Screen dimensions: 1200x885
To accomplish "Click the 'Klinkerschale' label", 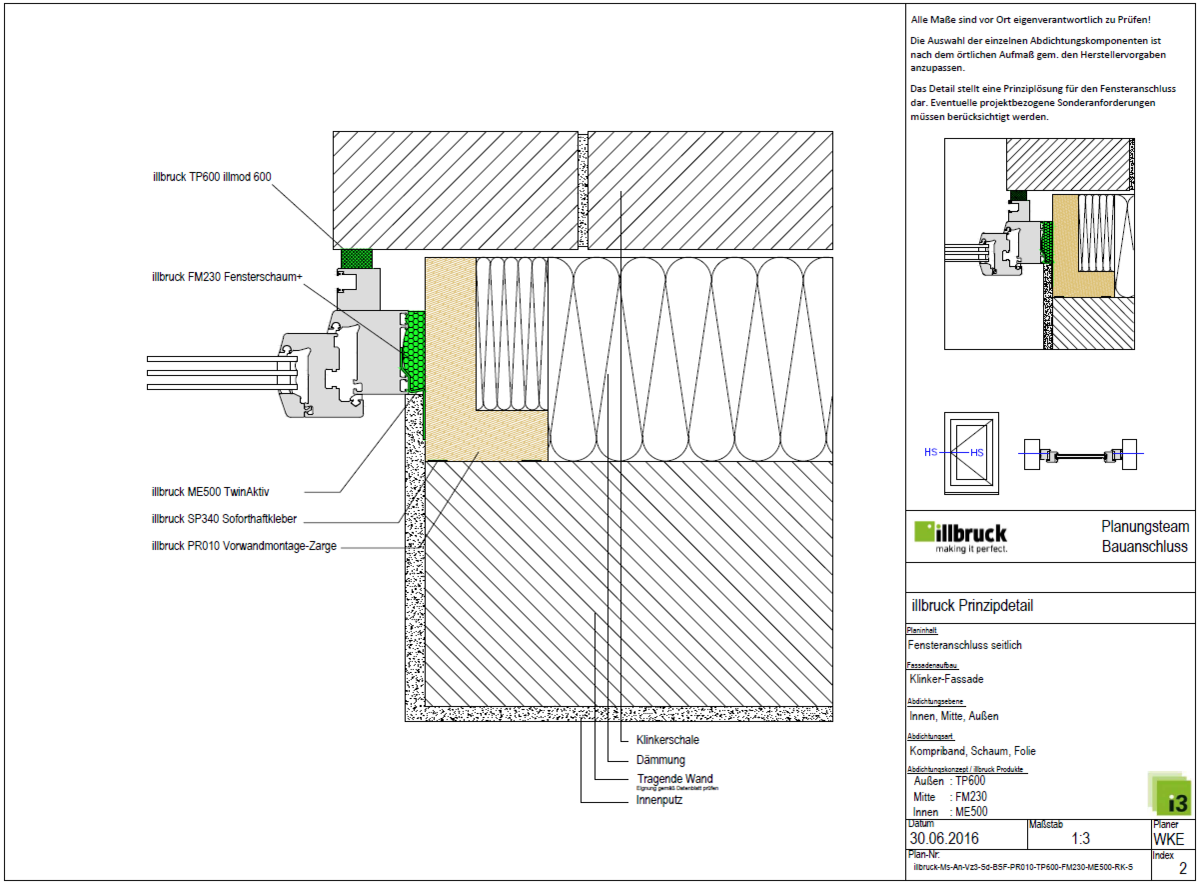I will [x=667, y=741].
